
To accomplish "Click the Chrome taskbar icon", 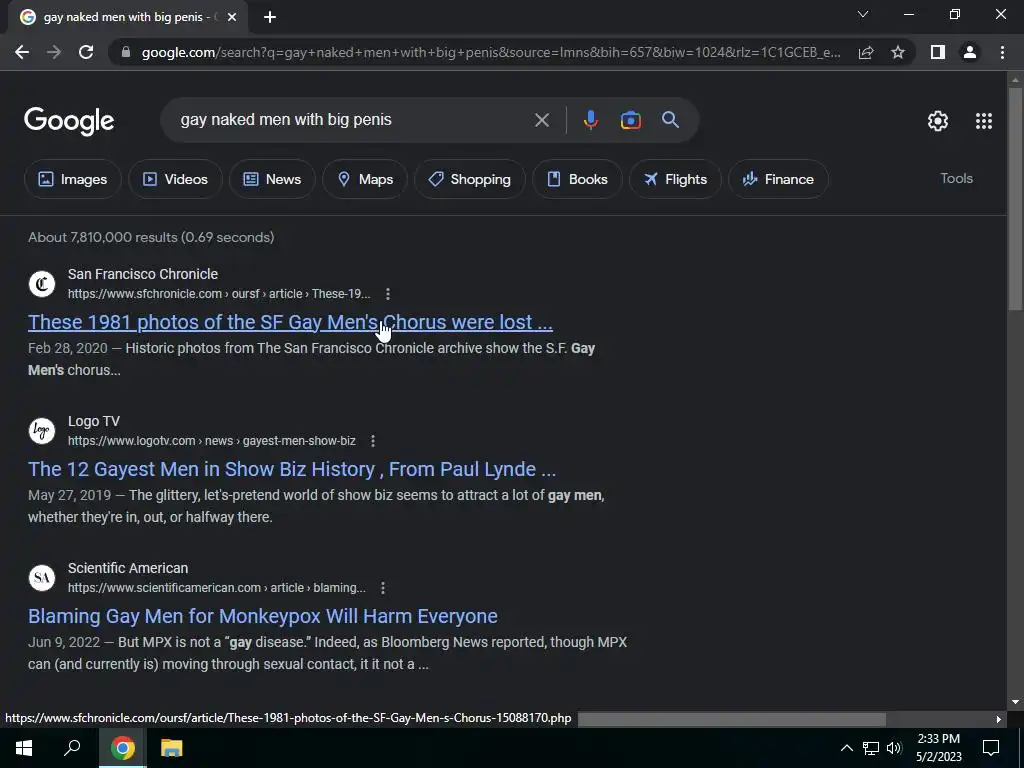I will (122, 748).
